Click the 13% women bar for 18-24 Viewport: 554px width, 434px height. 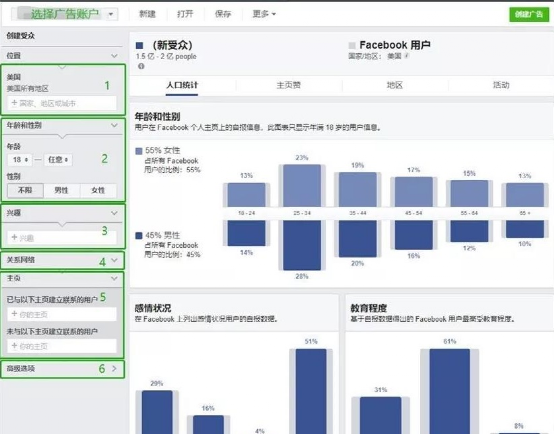pyautogui.click(x=246, y=195)
